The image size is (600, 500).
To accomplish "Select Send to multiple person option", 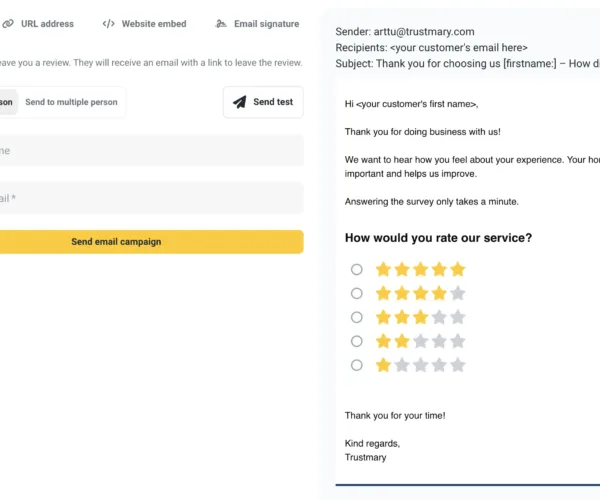I will [72, 102].
